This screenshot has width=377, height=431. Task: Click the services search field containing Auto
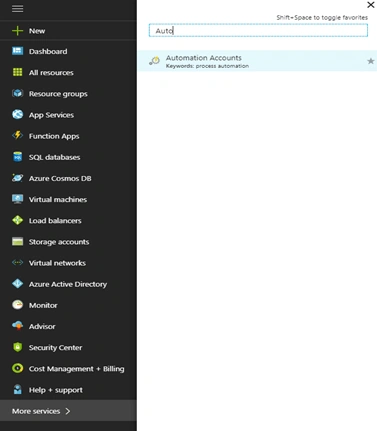[x=258, y=30]
